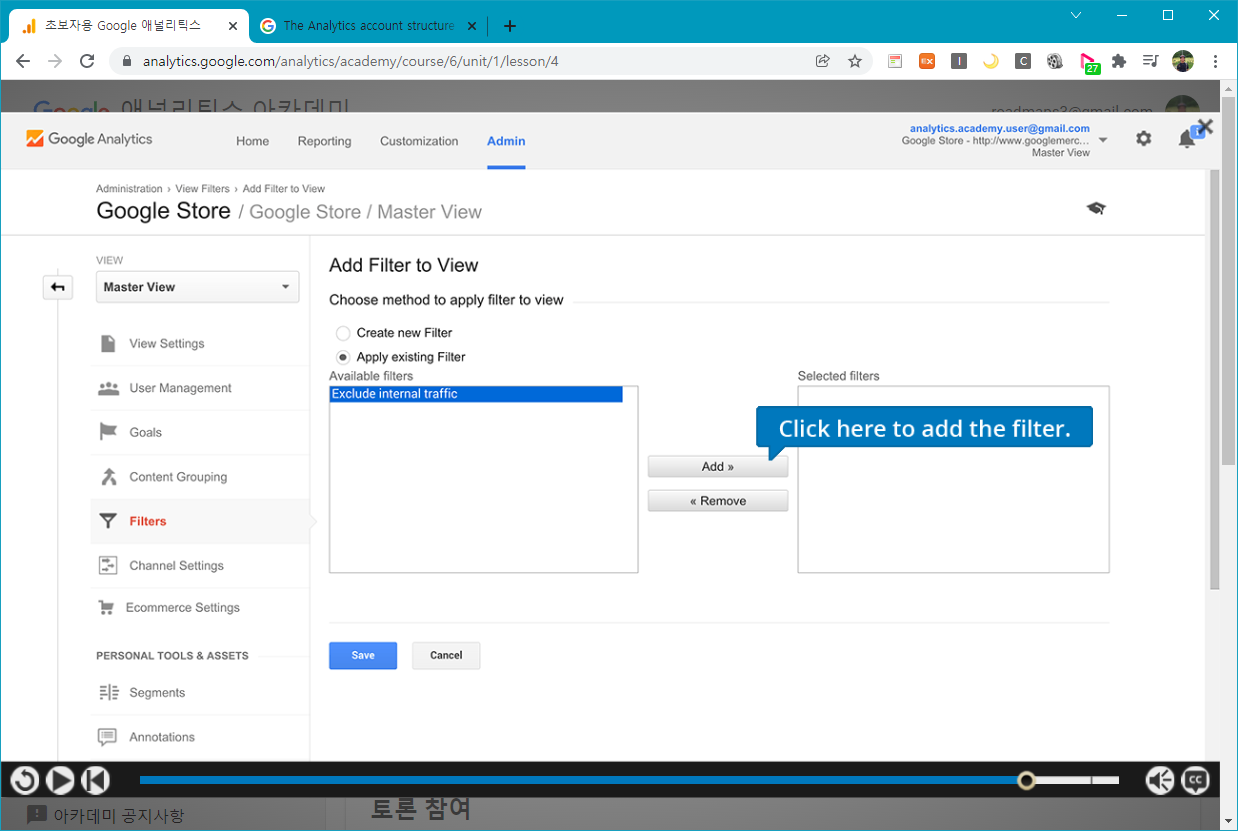Open Segments in sidebar
The image size is (1238, 831).
157,693
